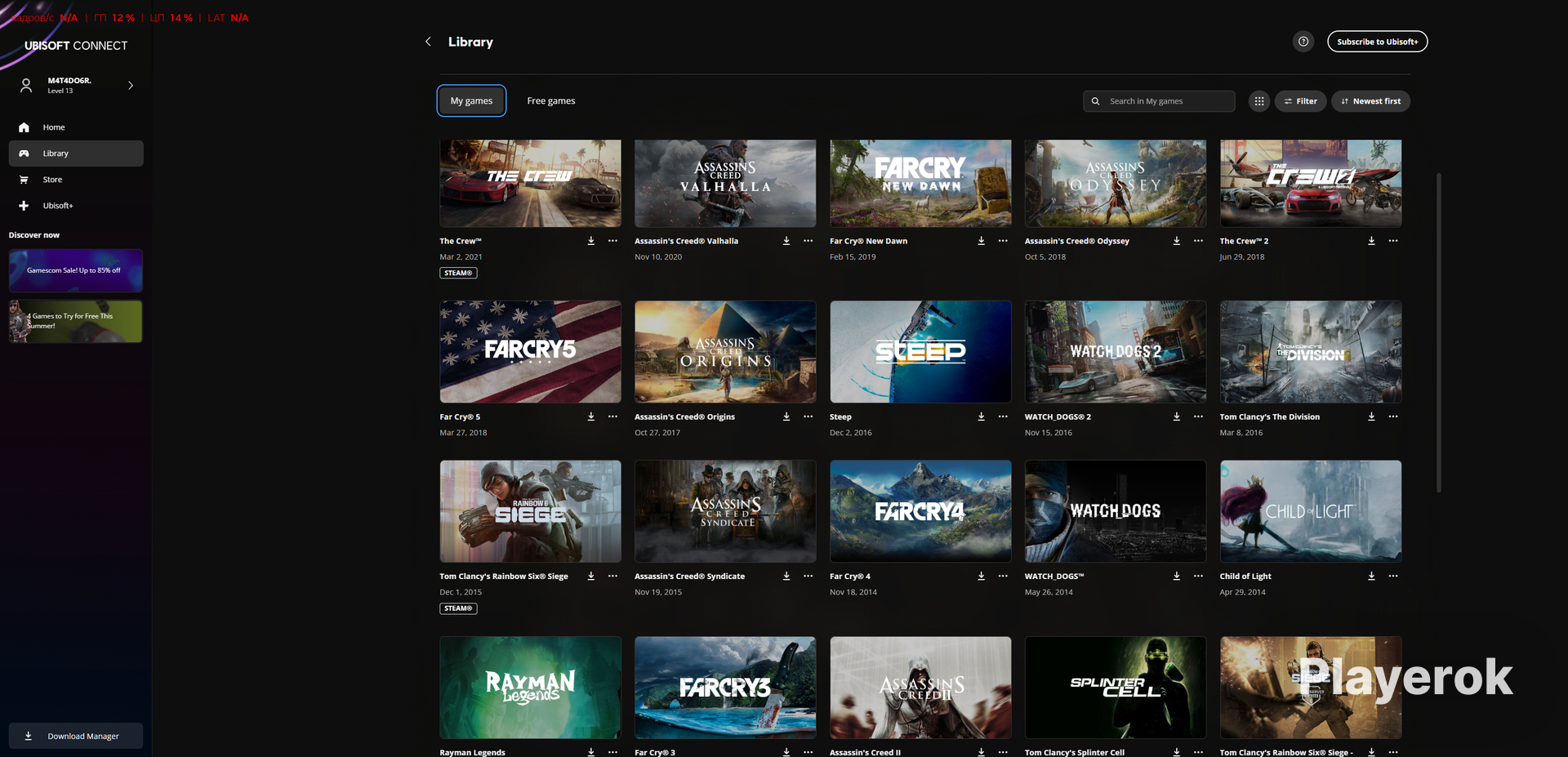Image resolution: width=1568 pixels, height=757 pixels.
Task: Click the library vertical scrollbar
Action: click(1438, 332)
